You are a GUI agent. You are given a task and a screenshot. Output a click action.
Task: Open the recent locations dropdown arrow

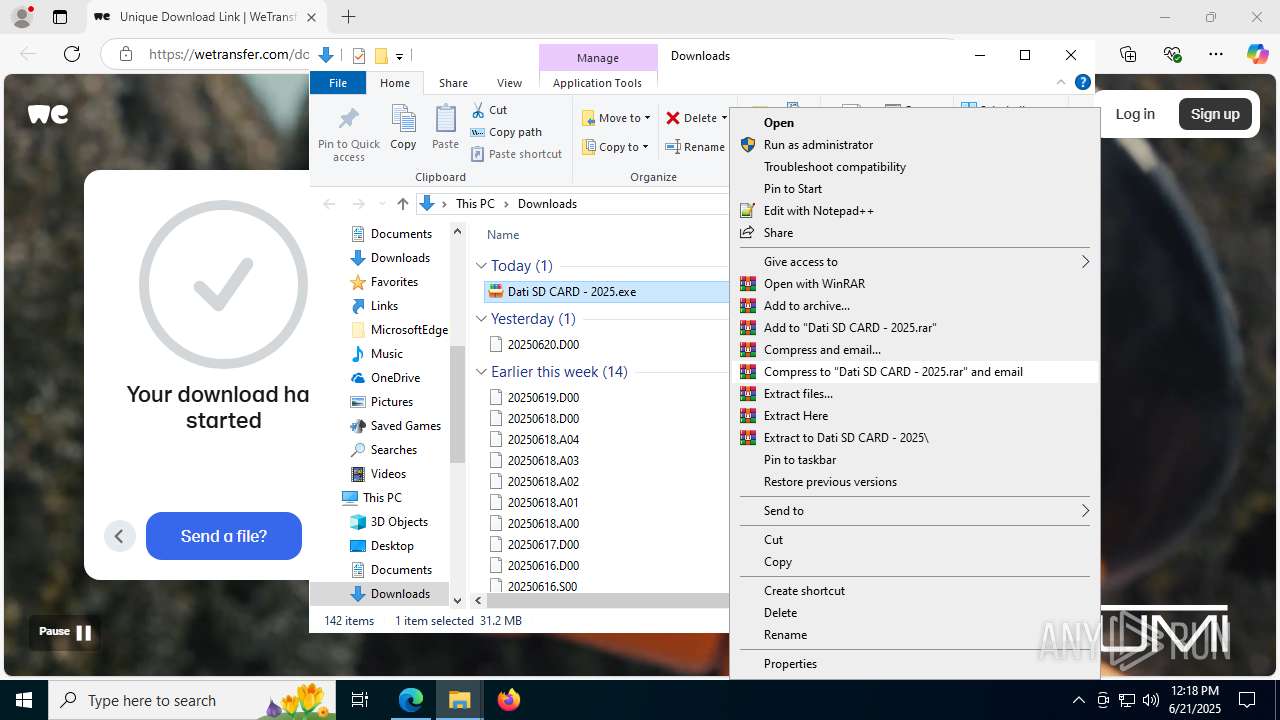tap(382, 204)
